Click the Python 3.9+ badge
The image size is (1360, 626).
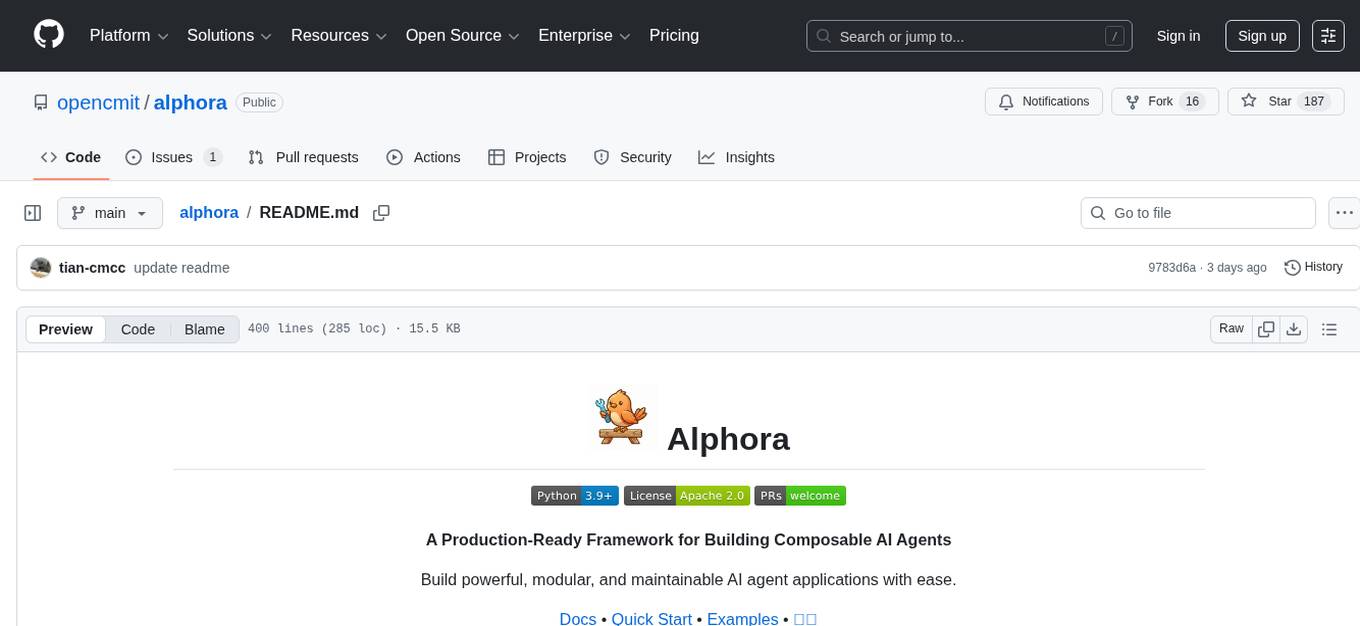(x=574, y=495)
